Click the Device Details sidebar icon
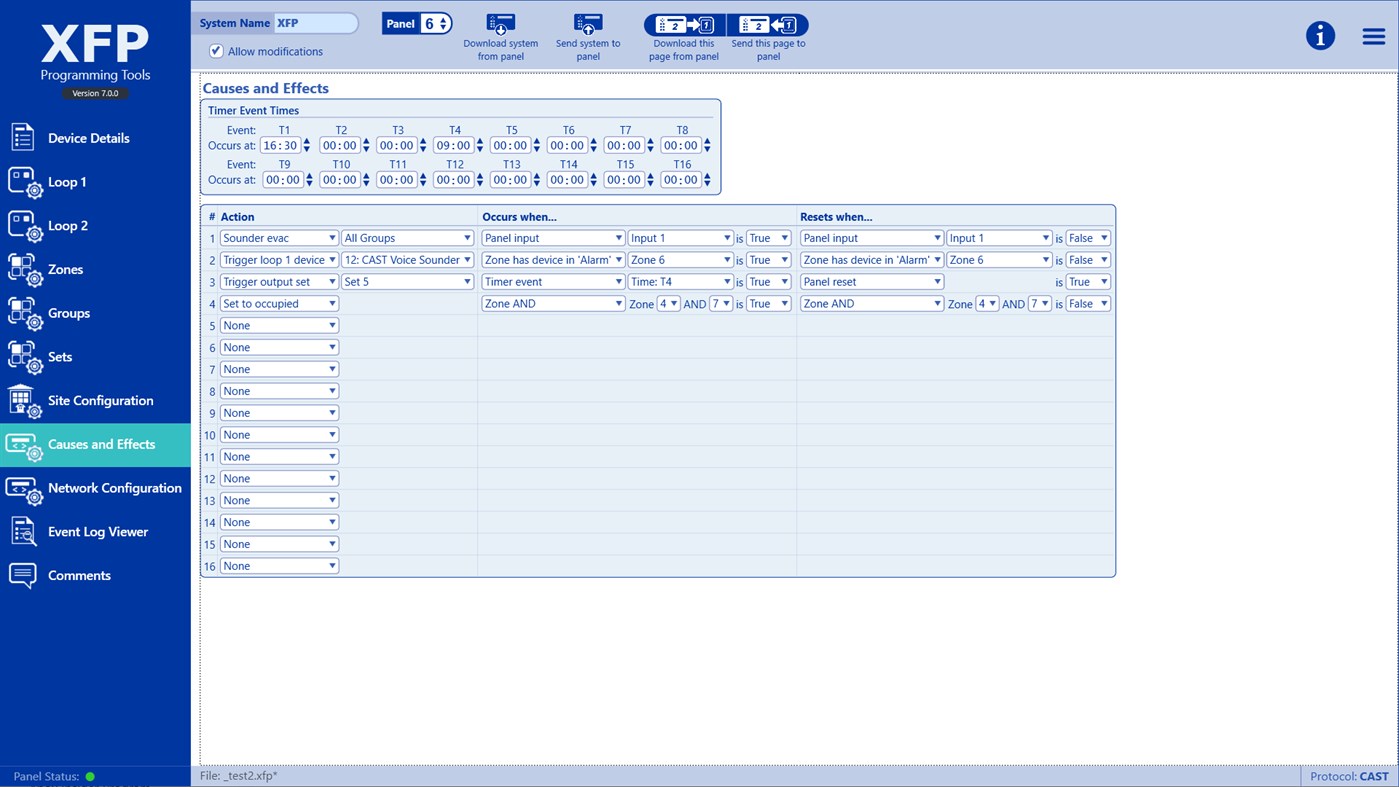 pos(22,137)
